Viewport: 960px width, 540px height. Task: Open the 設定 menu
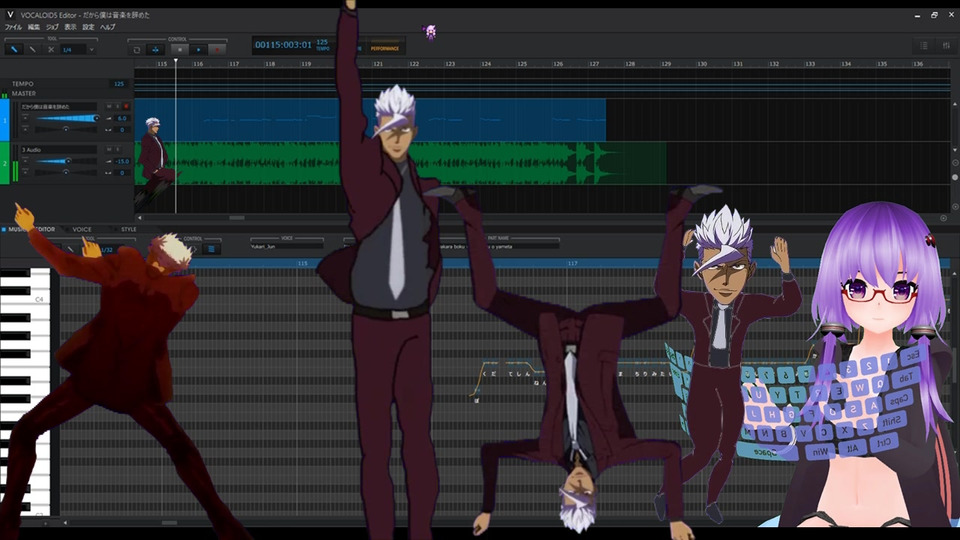(88, 27)
